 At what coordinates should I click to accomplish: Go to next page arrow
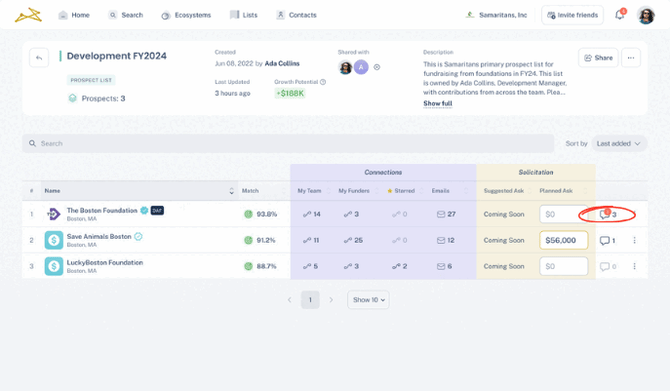[331, 300]
